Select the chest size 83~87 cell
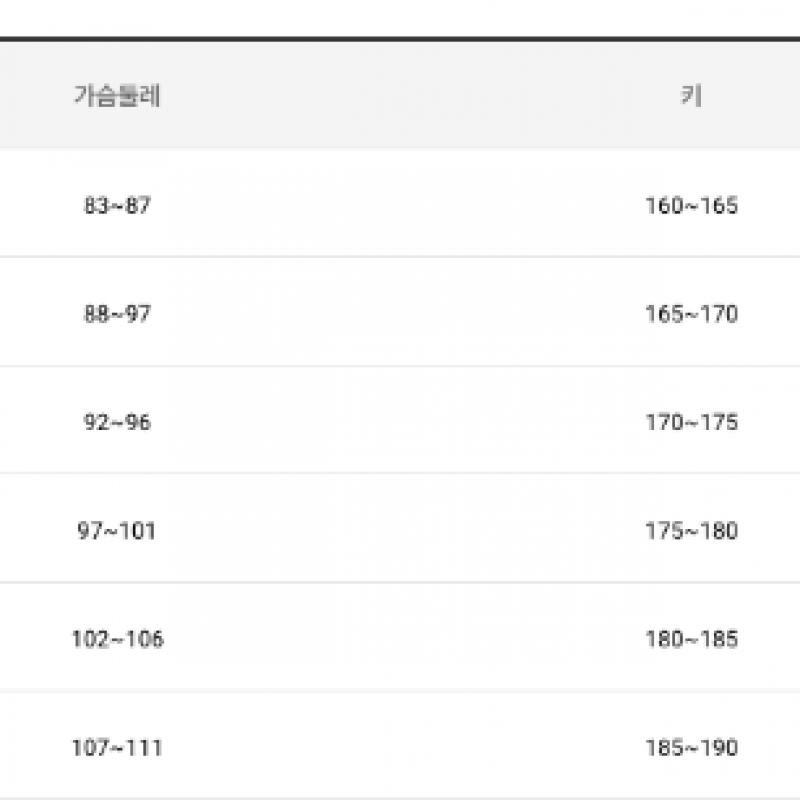Image resolution: width=800 pixels, height=800 pixels. pyautogui.click(x=117, y=206)
